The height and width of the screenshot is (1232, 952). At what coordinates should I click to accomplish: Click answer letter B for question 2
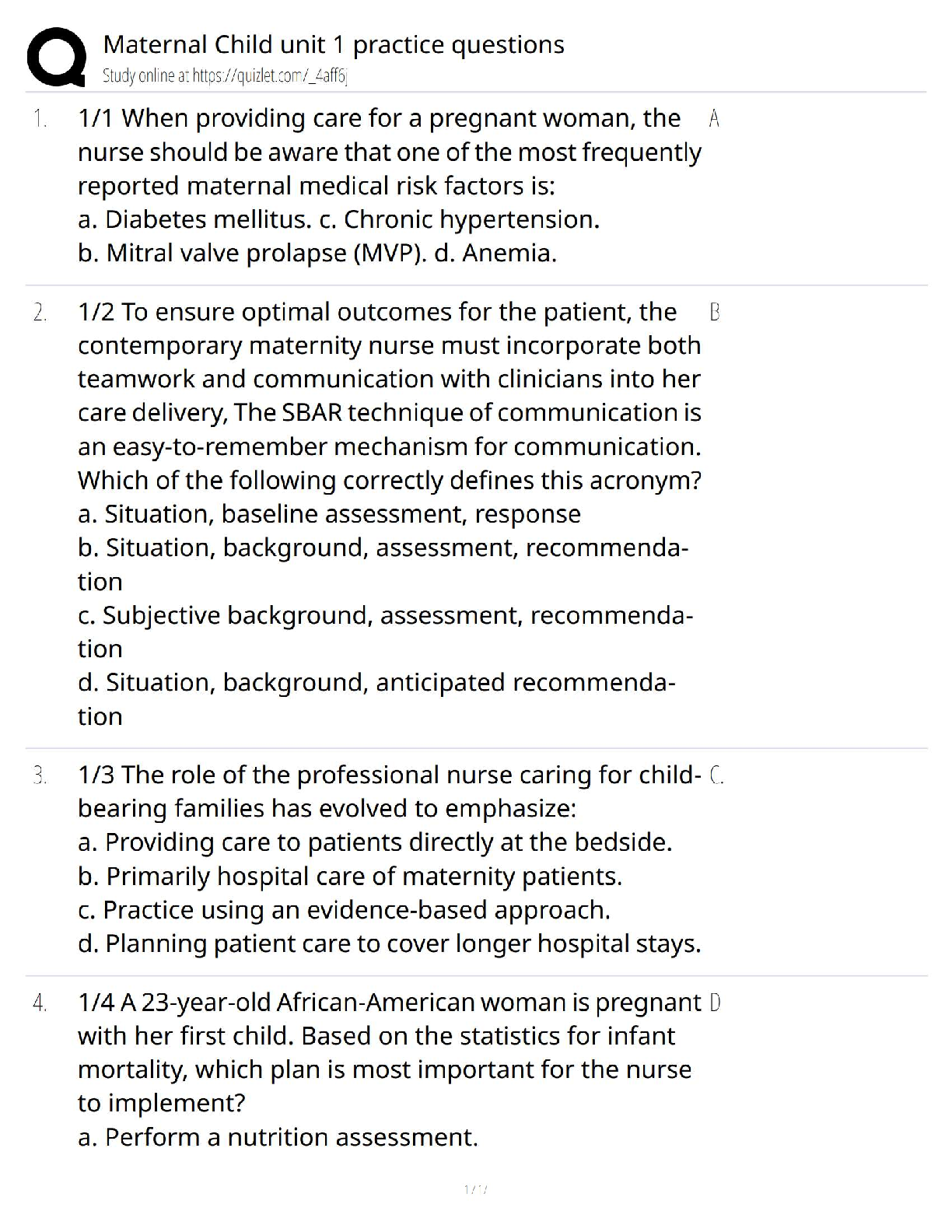coord(715,313)
